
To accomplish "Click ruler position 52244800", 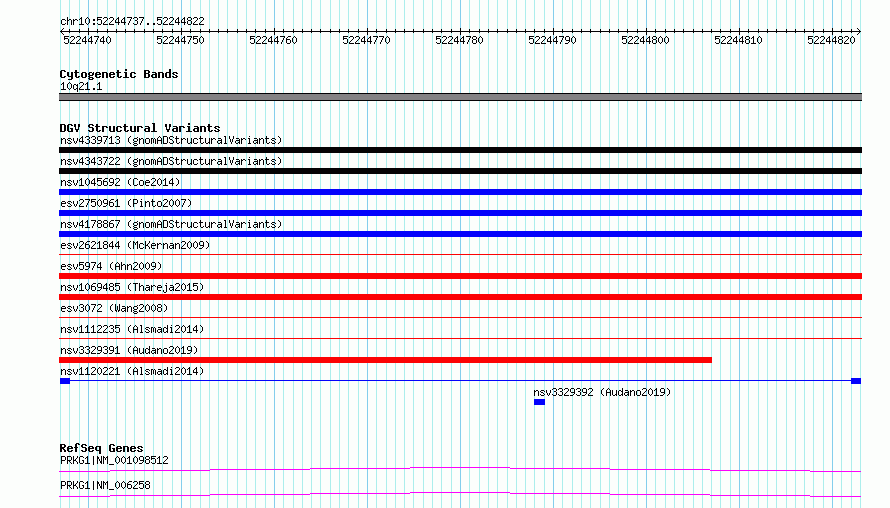I will point(645,40).
